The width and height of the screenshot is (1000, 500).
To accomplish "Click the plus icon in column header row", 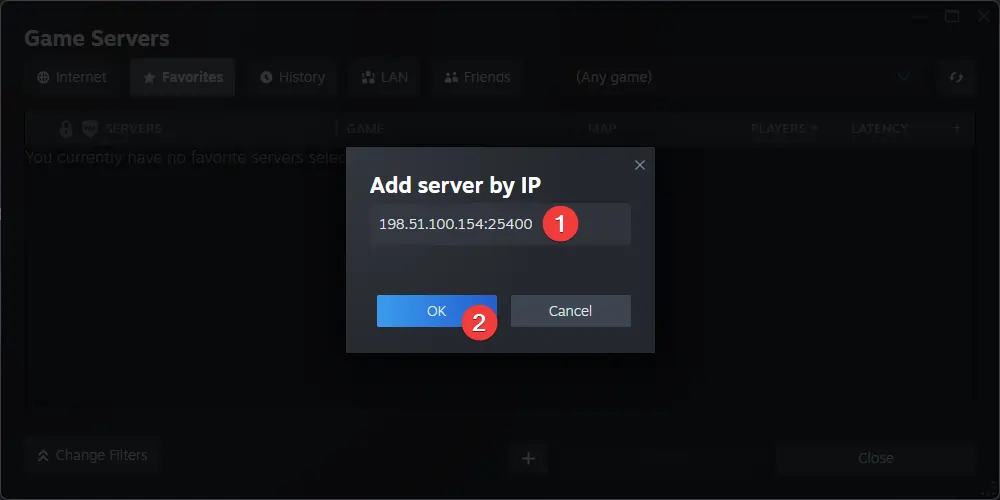I will [956, 128].
